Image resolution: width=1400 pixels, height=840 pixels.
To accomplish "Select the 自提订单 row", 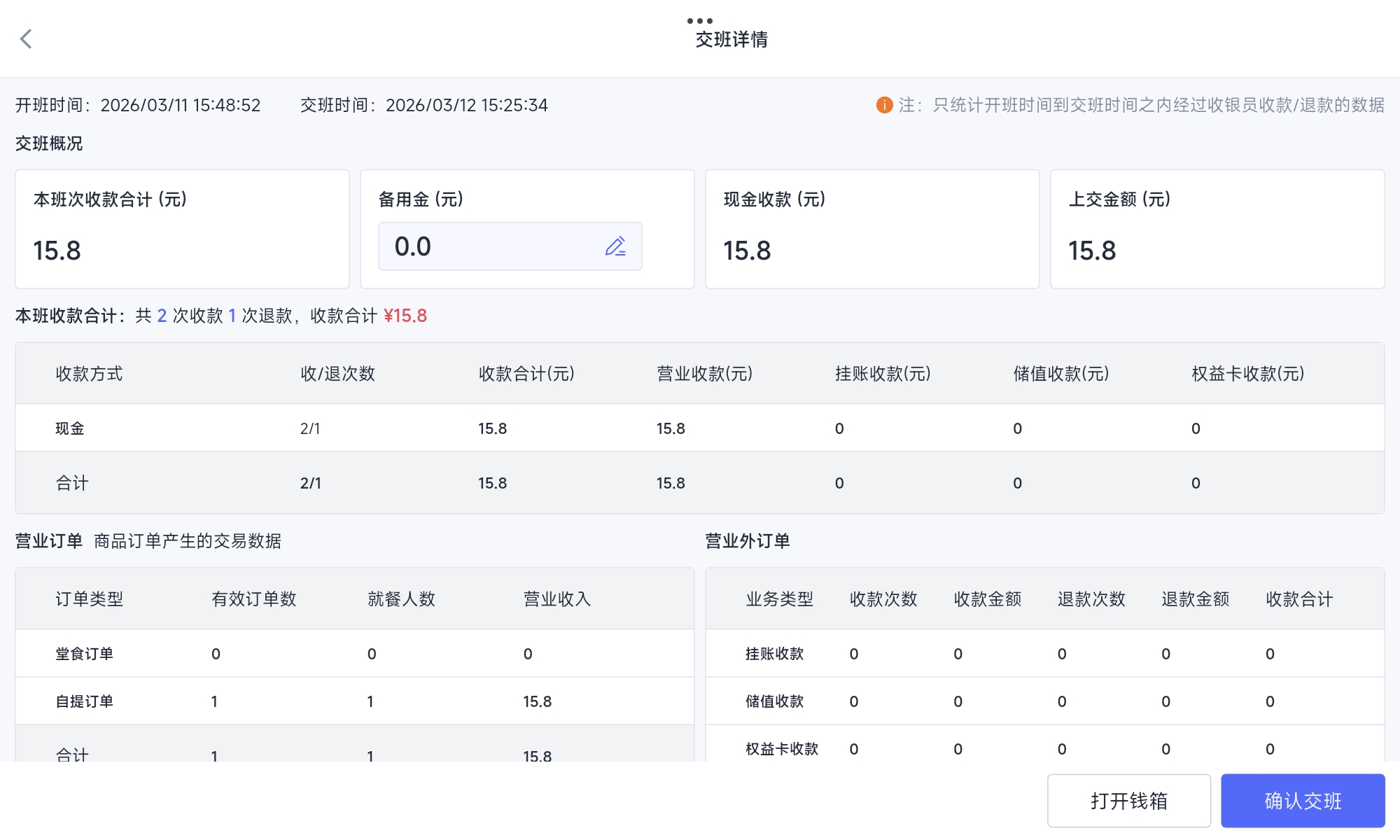I will [x=85, y=701].
